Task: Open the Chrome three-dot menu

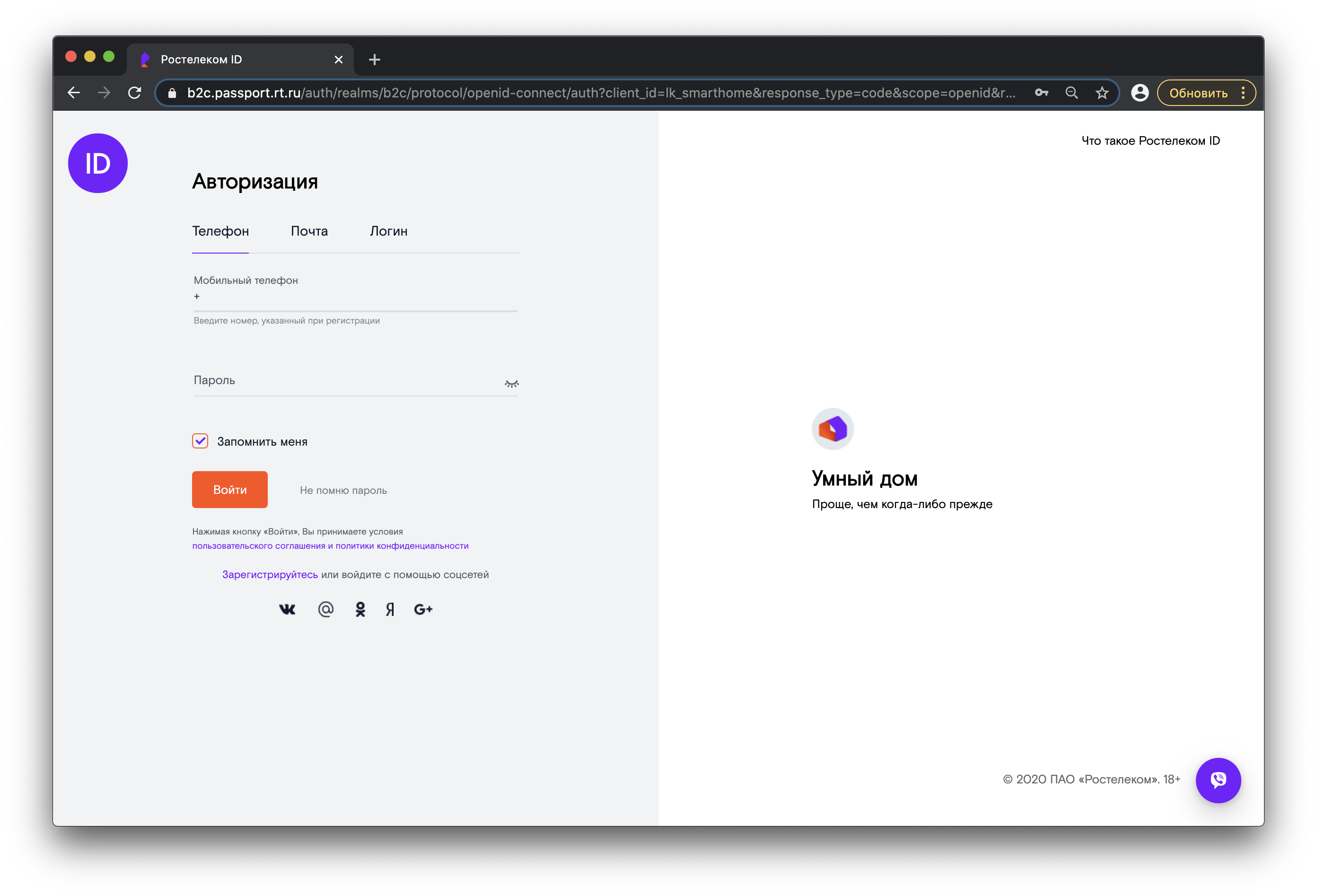Action: pyautogui.click(x=1243, y=93)
